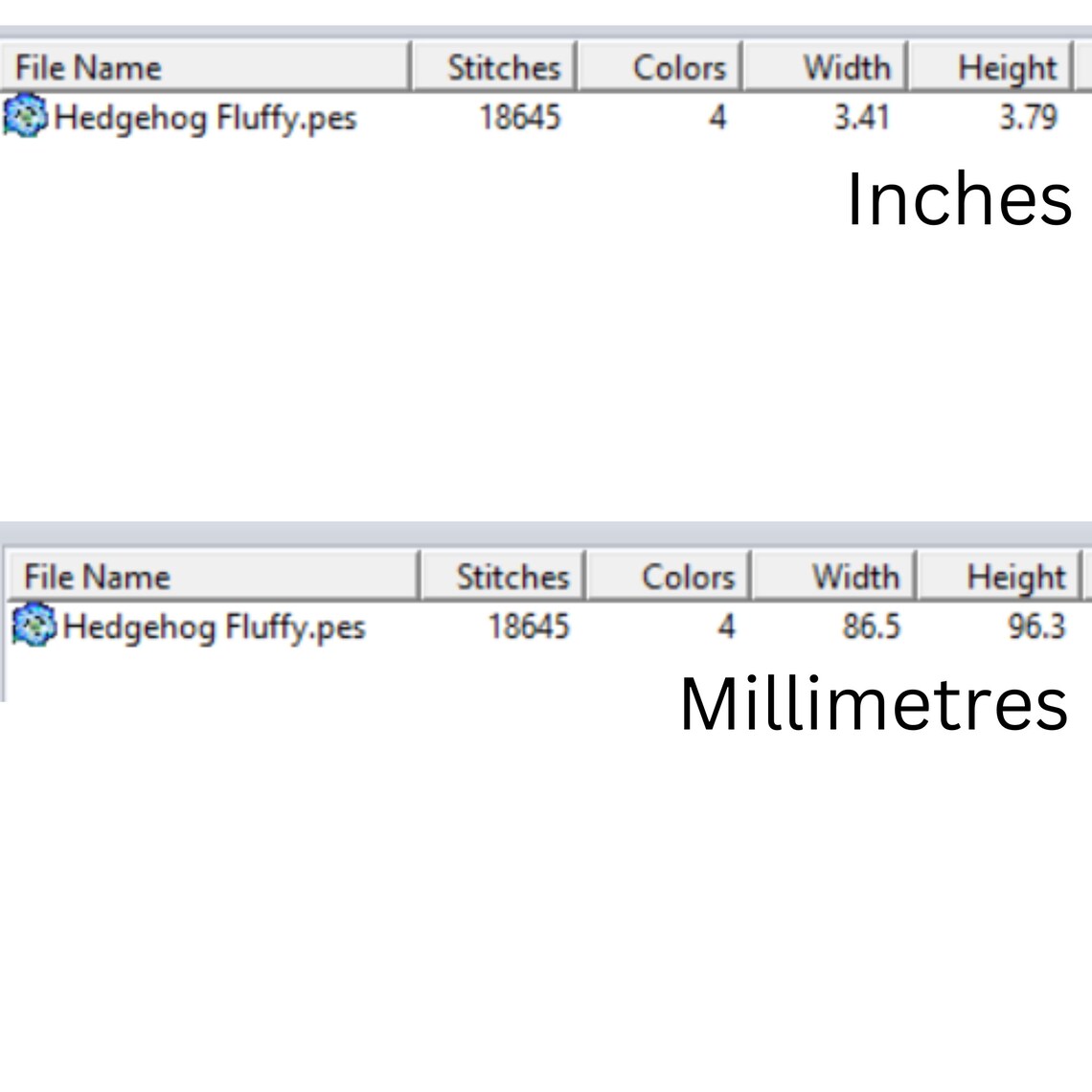The height and width of the screenshot is (1092, 1092).
Task: Click the Stitches header in the millimetres table
Action: coord(504,576)
